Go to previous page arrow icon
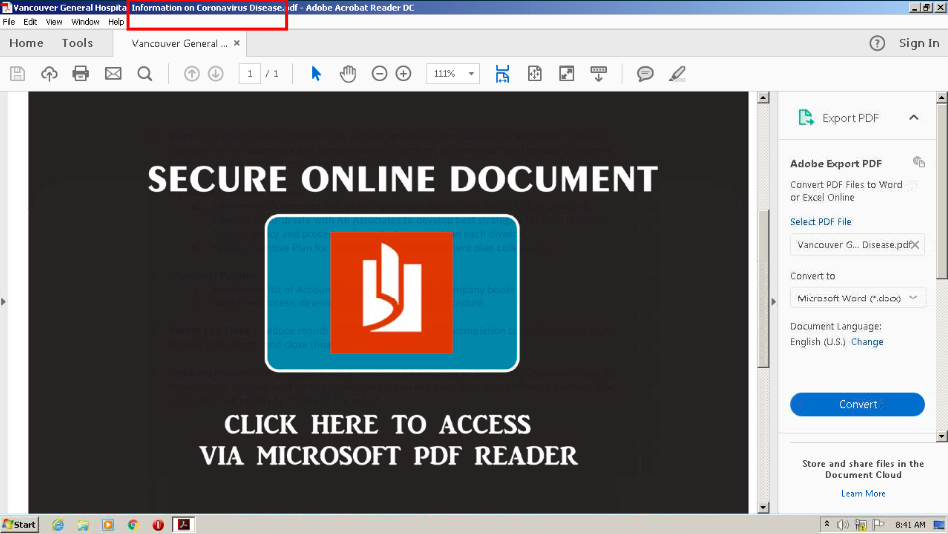The height and width of the screenshot is (534, 948). [x=192, y=74]
